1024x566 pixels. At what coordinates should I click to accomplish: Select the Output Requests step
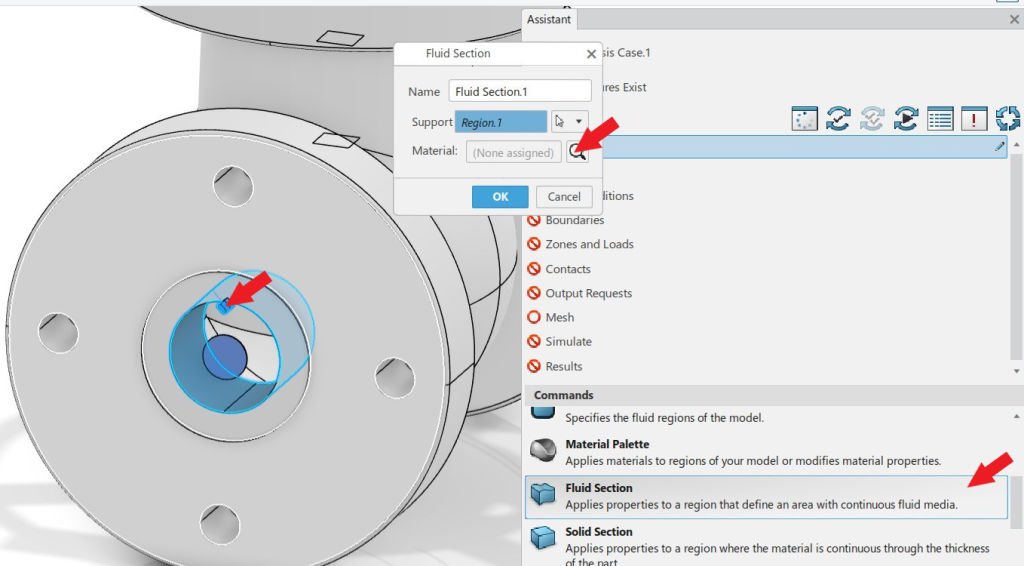pos(588,293)
